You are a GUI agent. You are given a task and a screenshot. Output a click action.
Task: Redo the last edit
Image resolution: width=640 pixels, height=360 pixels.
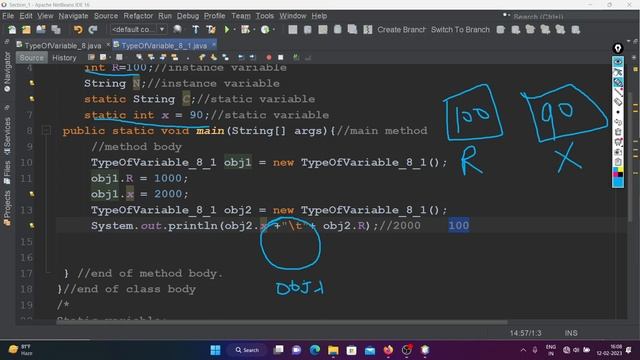tap(93, 29)
